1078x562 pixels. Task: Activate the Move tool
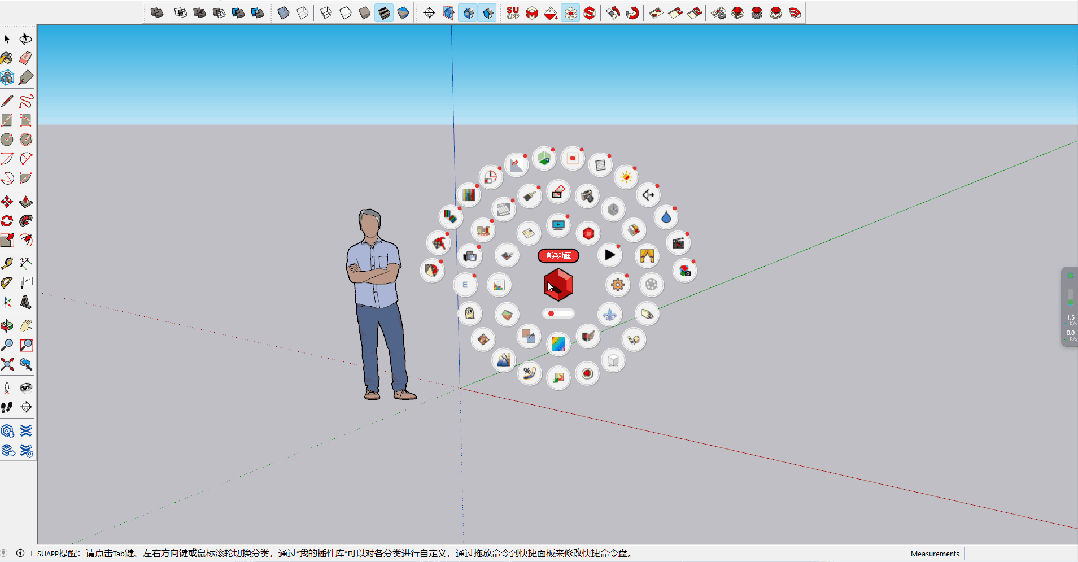[7, 202]
